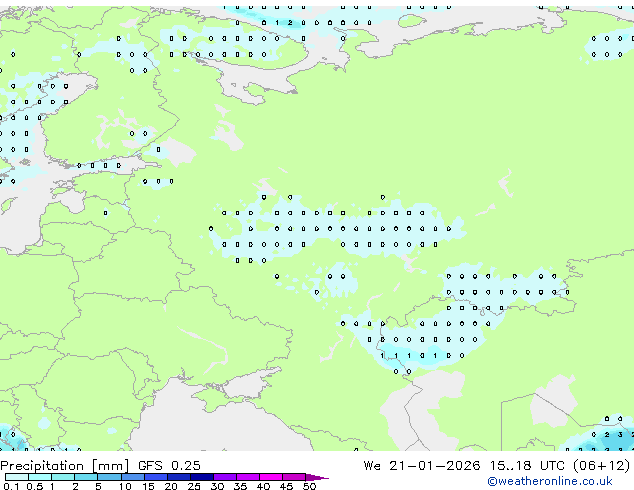Pick the 1–2 mm legend swatch
Viewport: 634px width, 490px height.
pos(63,477)
